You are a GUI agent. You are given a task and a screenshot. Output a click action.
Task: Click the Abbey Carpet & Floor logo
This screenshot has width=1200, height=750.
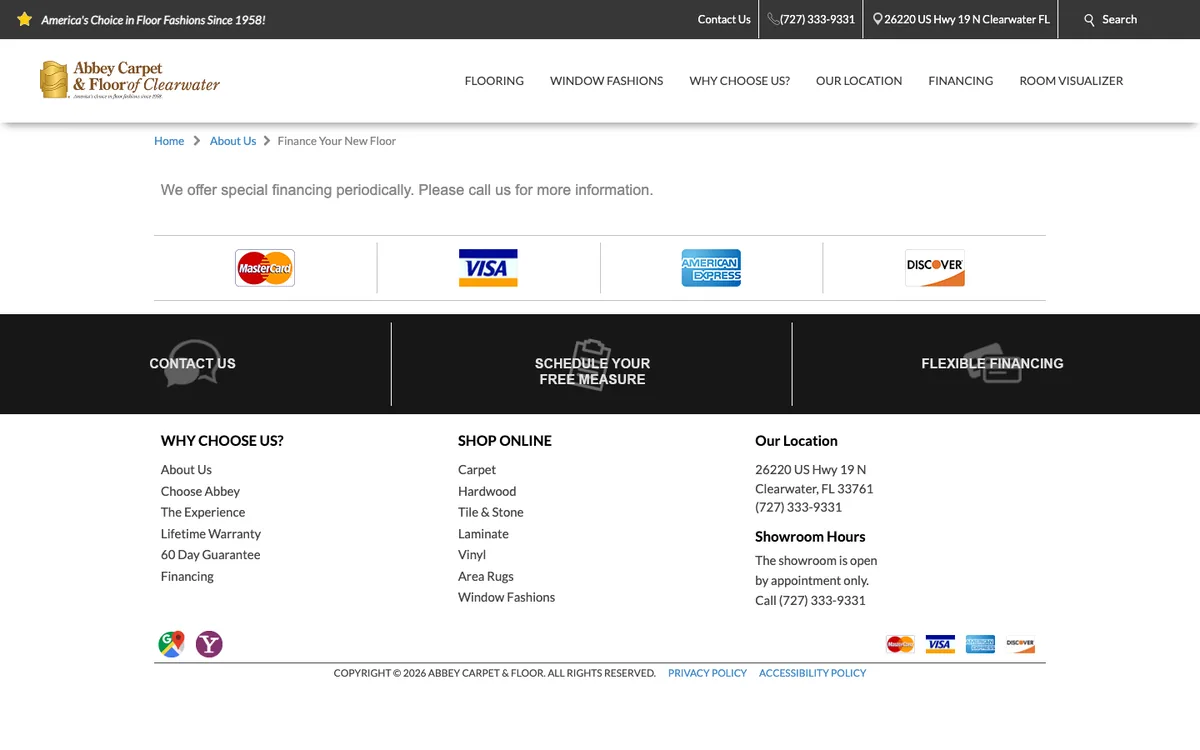130,80
